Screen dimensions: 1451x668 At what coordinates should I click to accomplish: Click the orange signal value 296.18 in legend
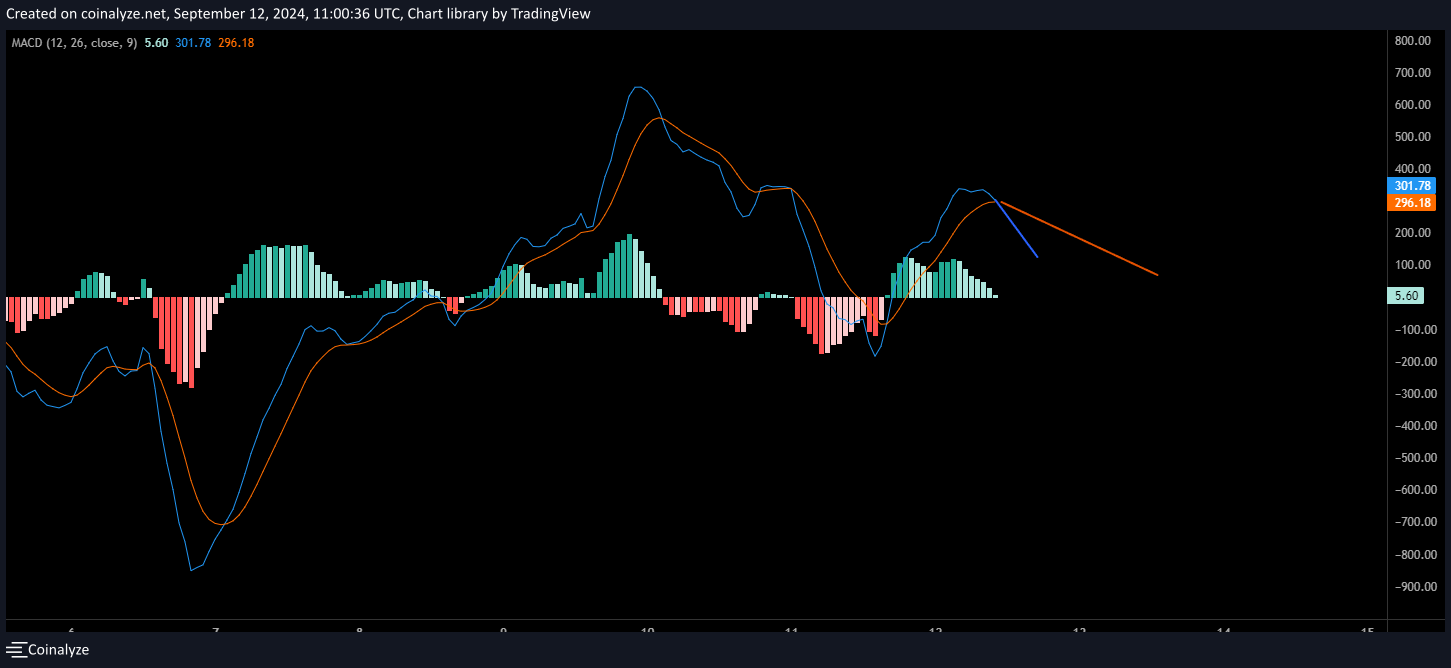pos(237,43)
